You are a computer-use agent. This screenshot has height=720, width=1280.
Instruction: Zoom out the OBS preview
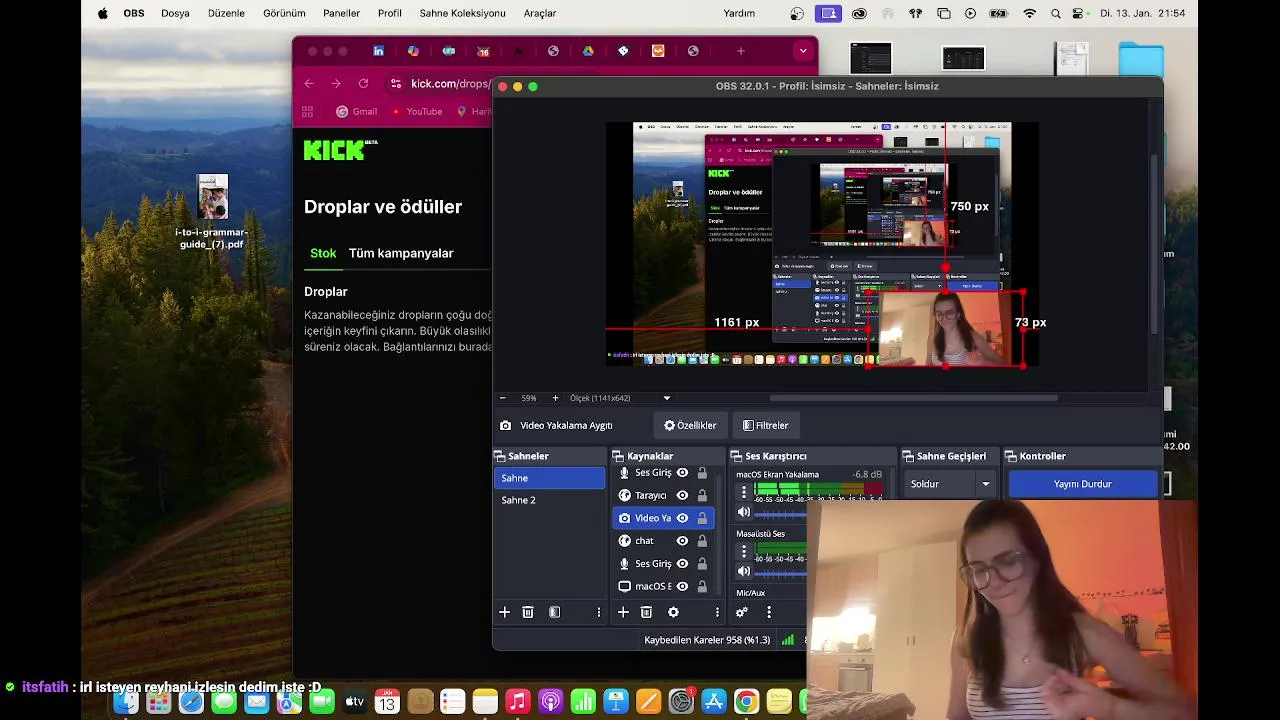pyautogui.click(x=503, y=398)
